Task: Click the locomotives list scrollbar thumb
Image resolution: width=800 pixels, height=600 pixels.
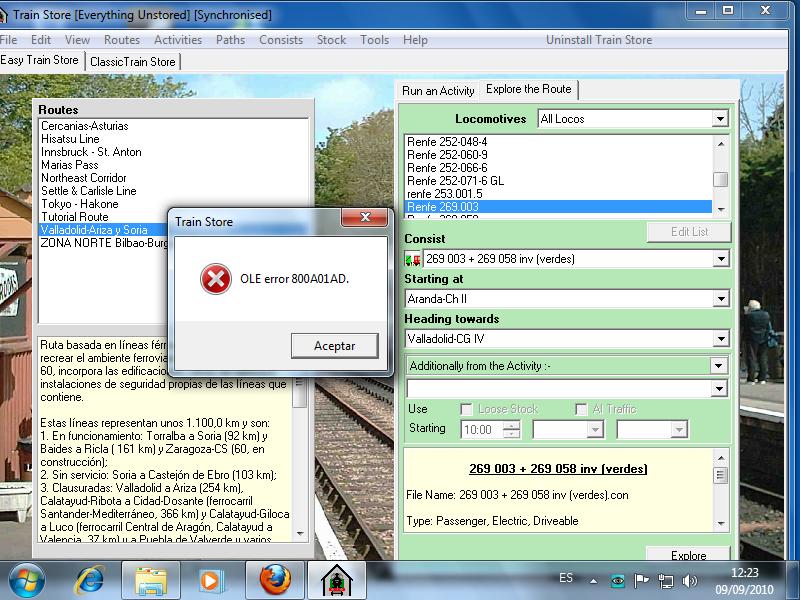Action: pyautogui.click(x=719, y=179)
